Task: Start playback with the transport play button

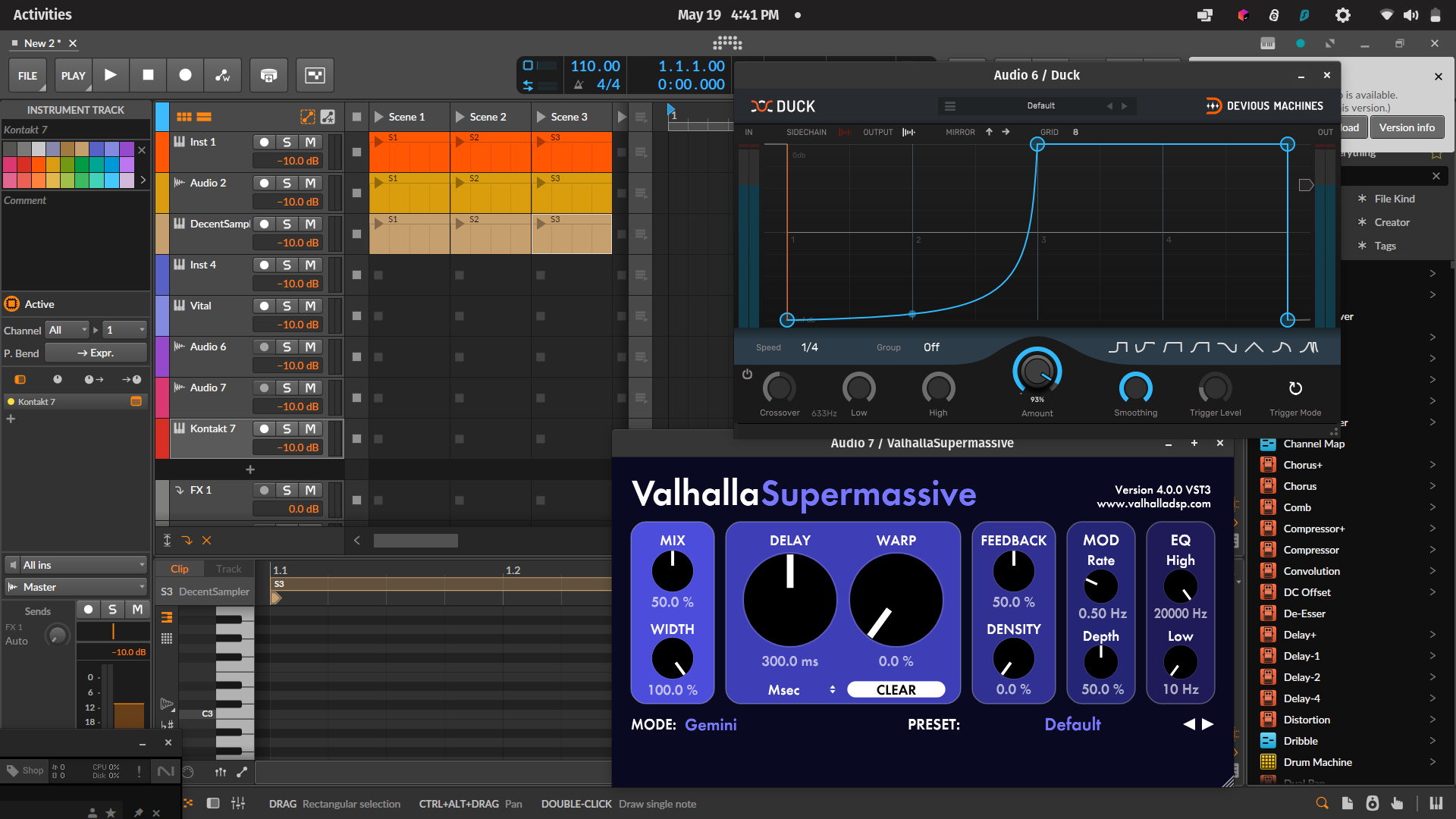Action: point(111,75)
